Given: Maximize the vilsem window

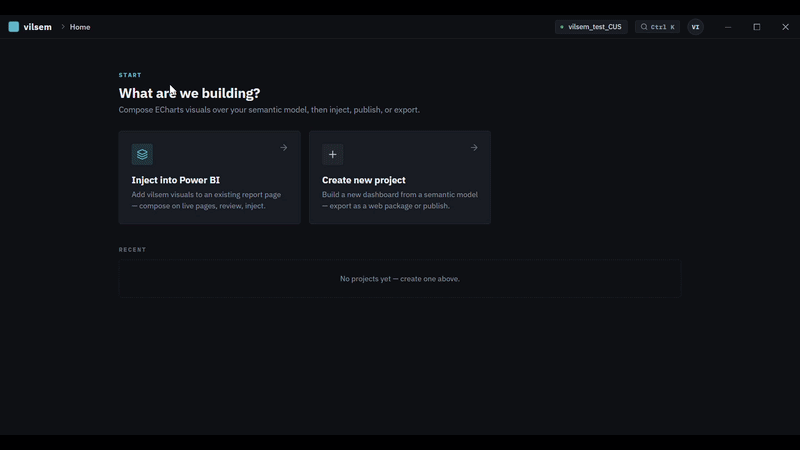Looking at the screenshot, I should click(x=757, y=27).
